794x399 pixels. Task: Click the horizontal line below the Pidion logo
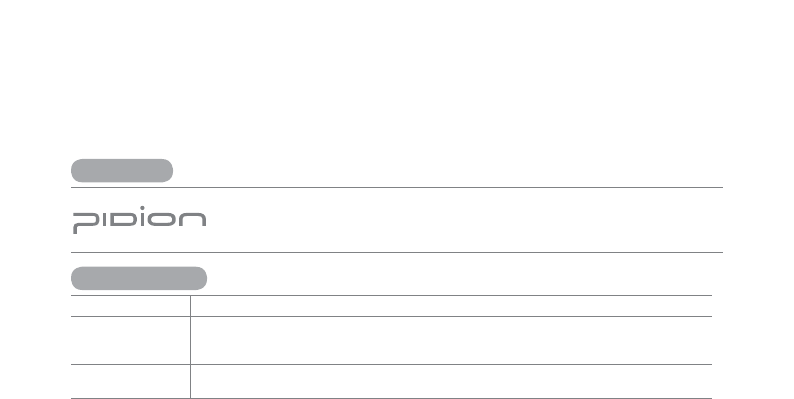coord(397,252)
